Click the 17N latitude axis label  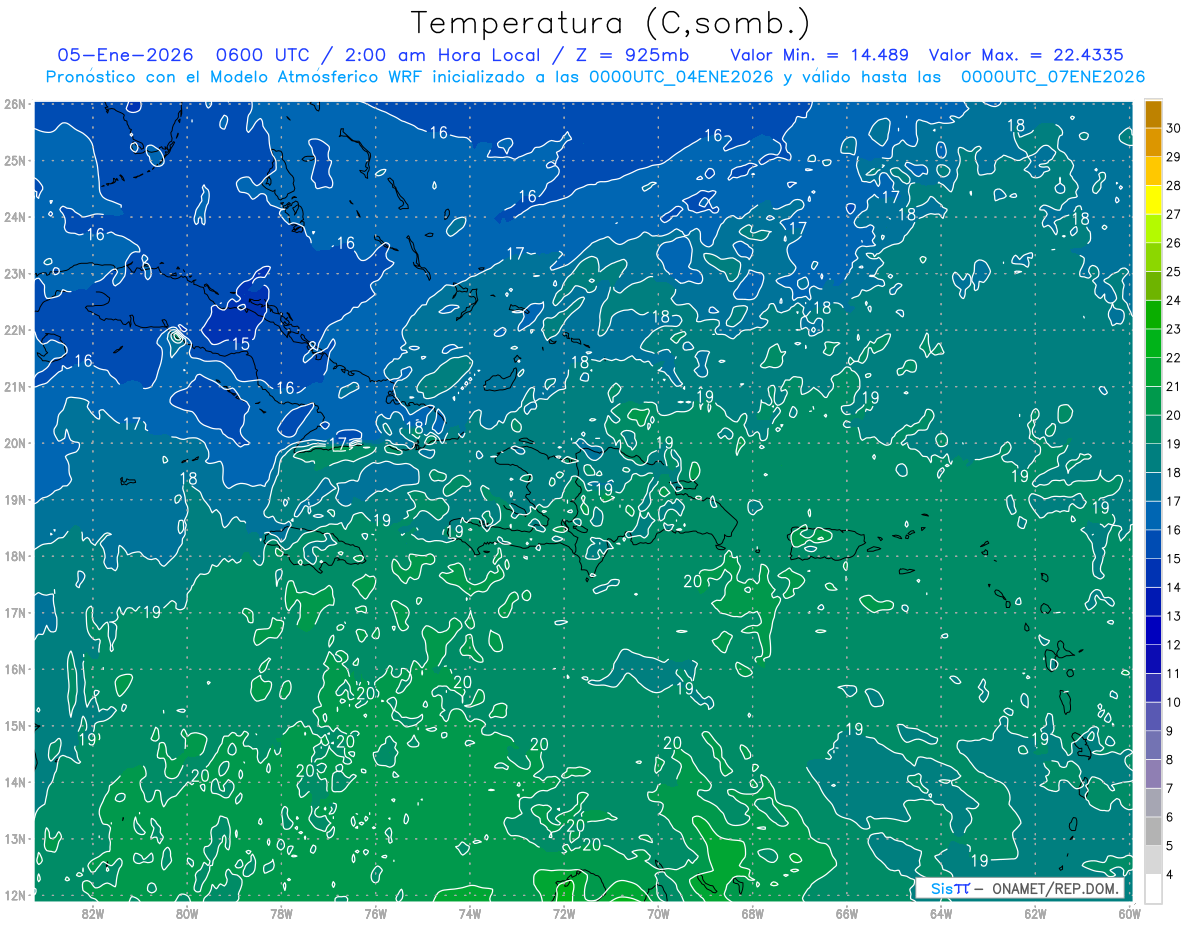pyautogui.click(x=14, y=612)
